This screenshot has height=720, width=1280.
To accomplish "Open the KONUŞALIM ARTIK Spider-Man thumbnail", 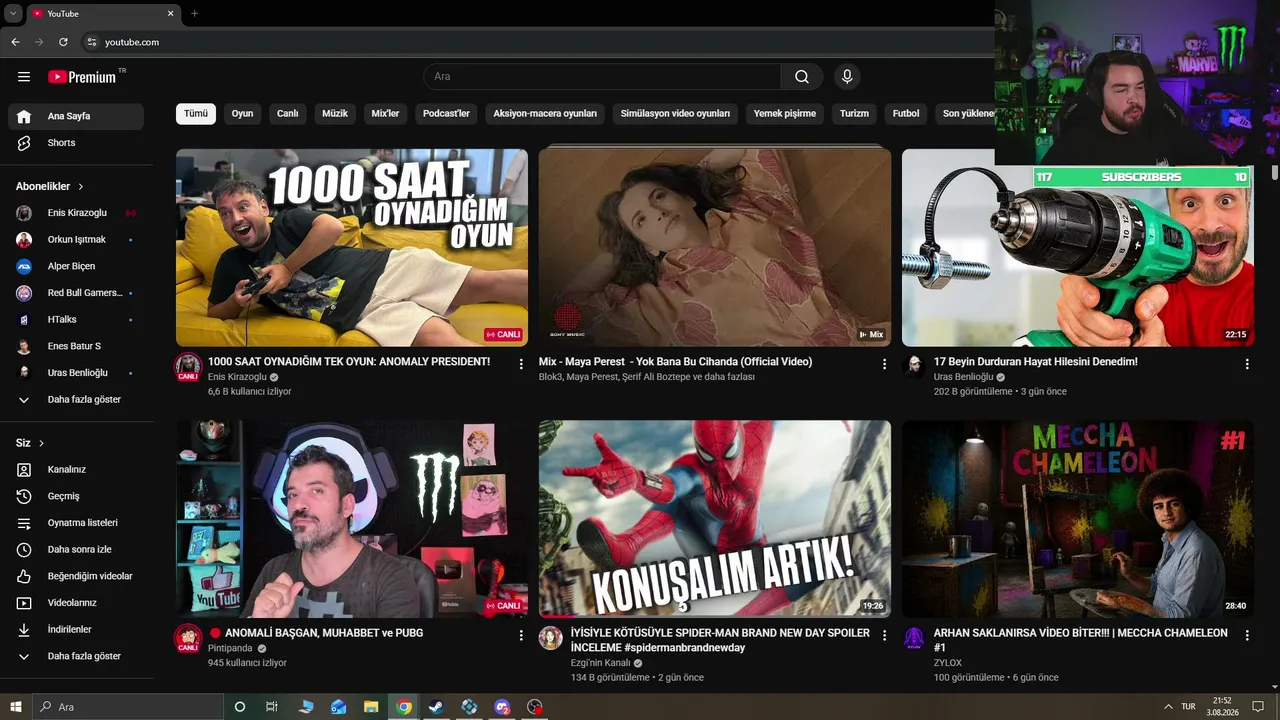I will click(x=715, y=519).
